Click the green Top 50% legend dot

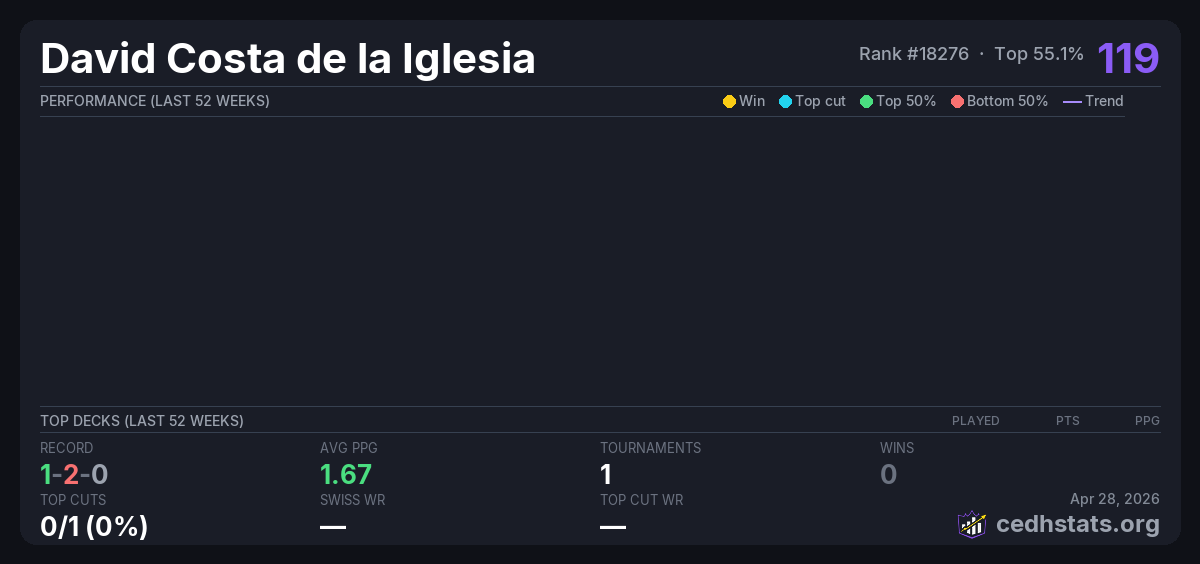(866, 101)
